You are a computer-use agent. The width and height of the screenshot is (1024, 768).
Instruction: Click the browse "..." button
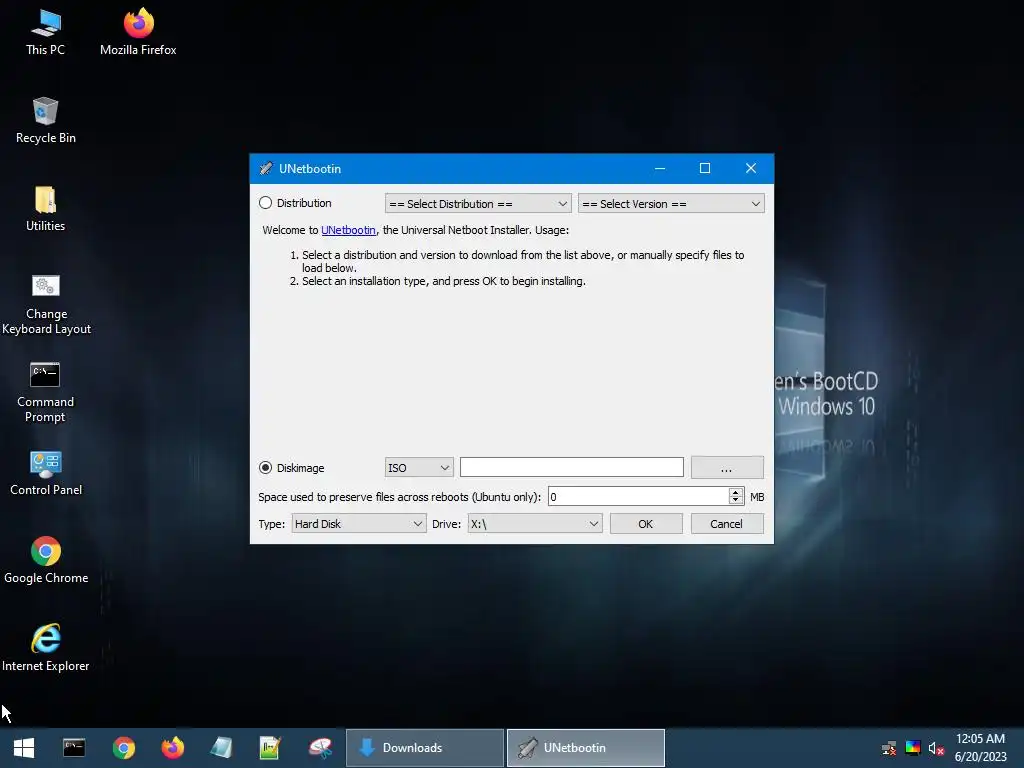pyautogui.click(x=727, y=468)
